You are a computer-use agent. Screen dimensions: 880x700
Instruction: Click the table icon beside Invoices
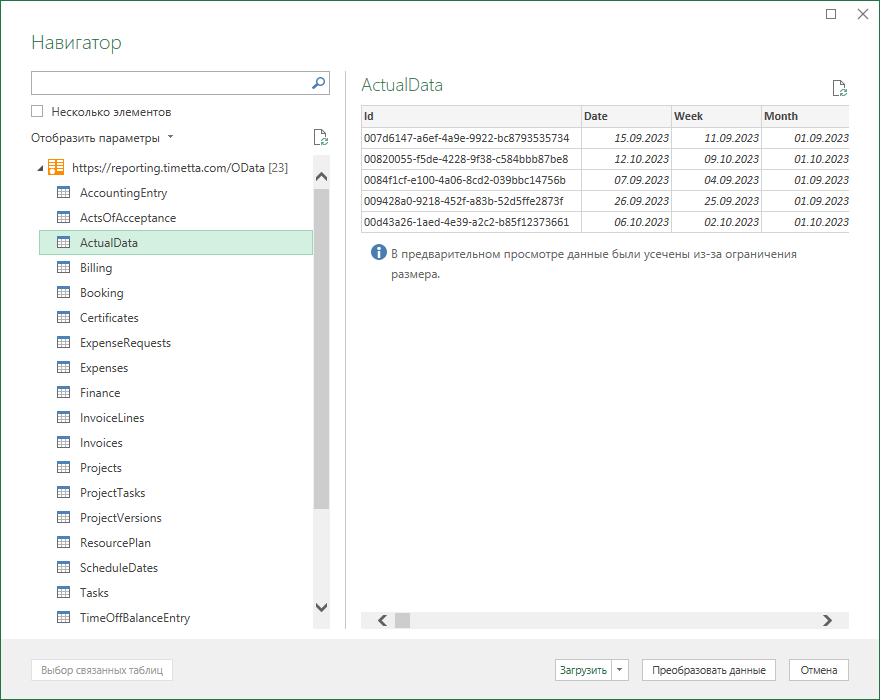(x=63, y=443)
